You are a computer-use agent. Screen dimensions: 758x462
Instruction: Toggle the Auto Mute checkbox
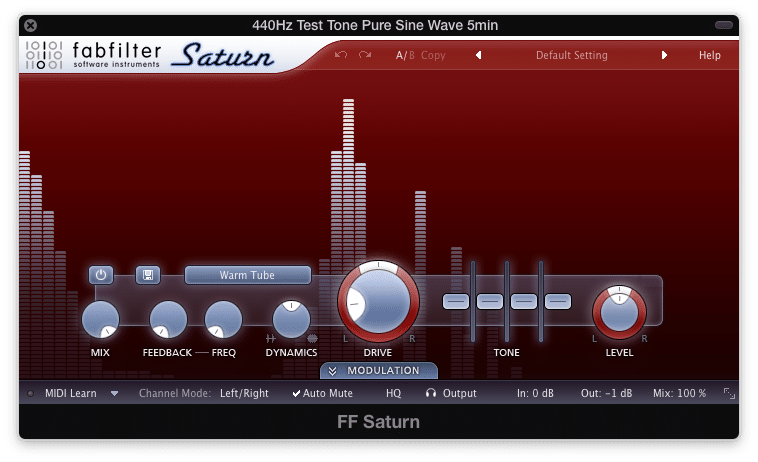coord(322,393)
